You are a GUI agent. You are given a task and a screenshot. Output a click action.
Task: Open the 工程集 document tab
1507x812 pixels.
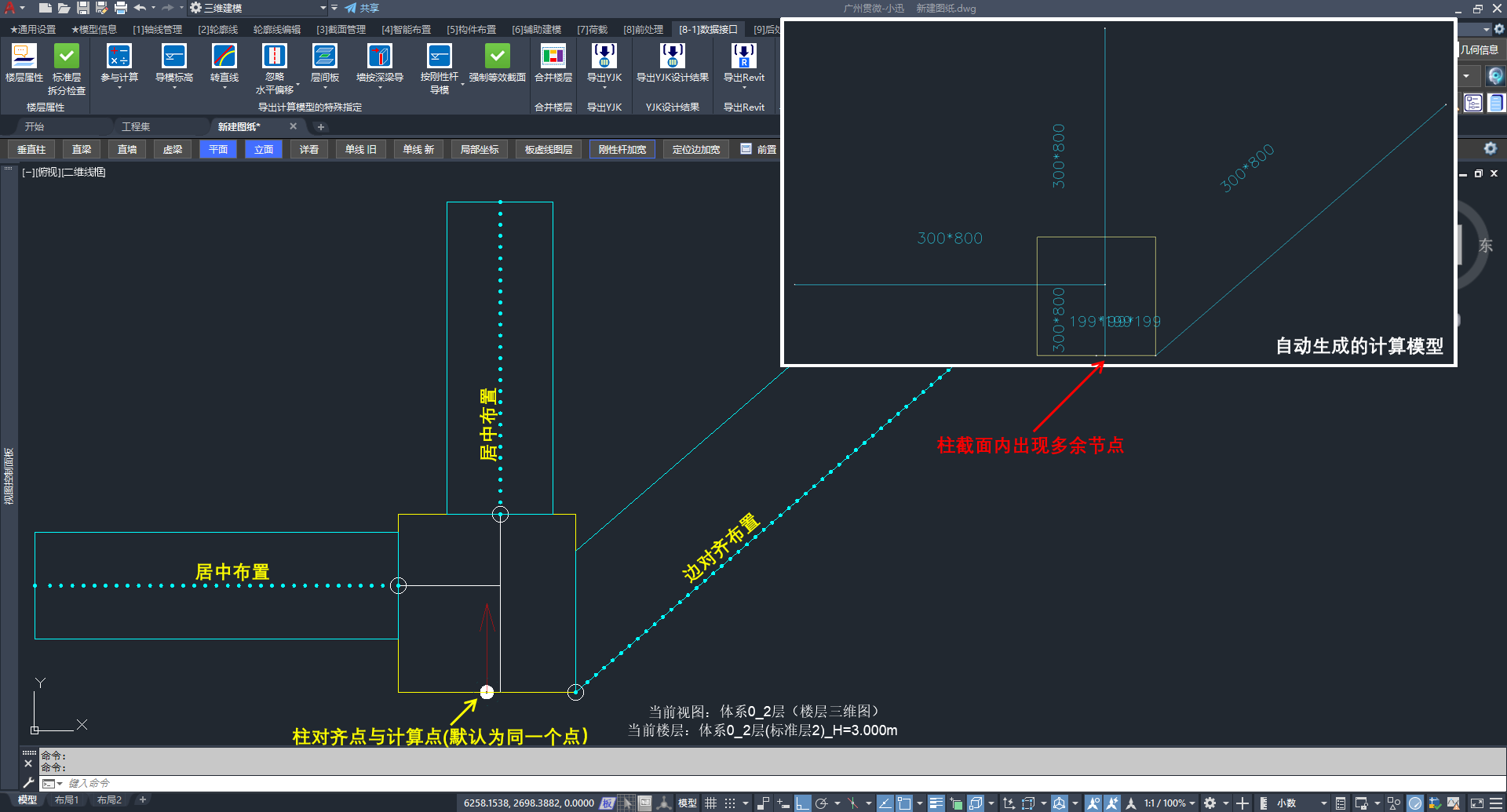click(x=136, y=126)
